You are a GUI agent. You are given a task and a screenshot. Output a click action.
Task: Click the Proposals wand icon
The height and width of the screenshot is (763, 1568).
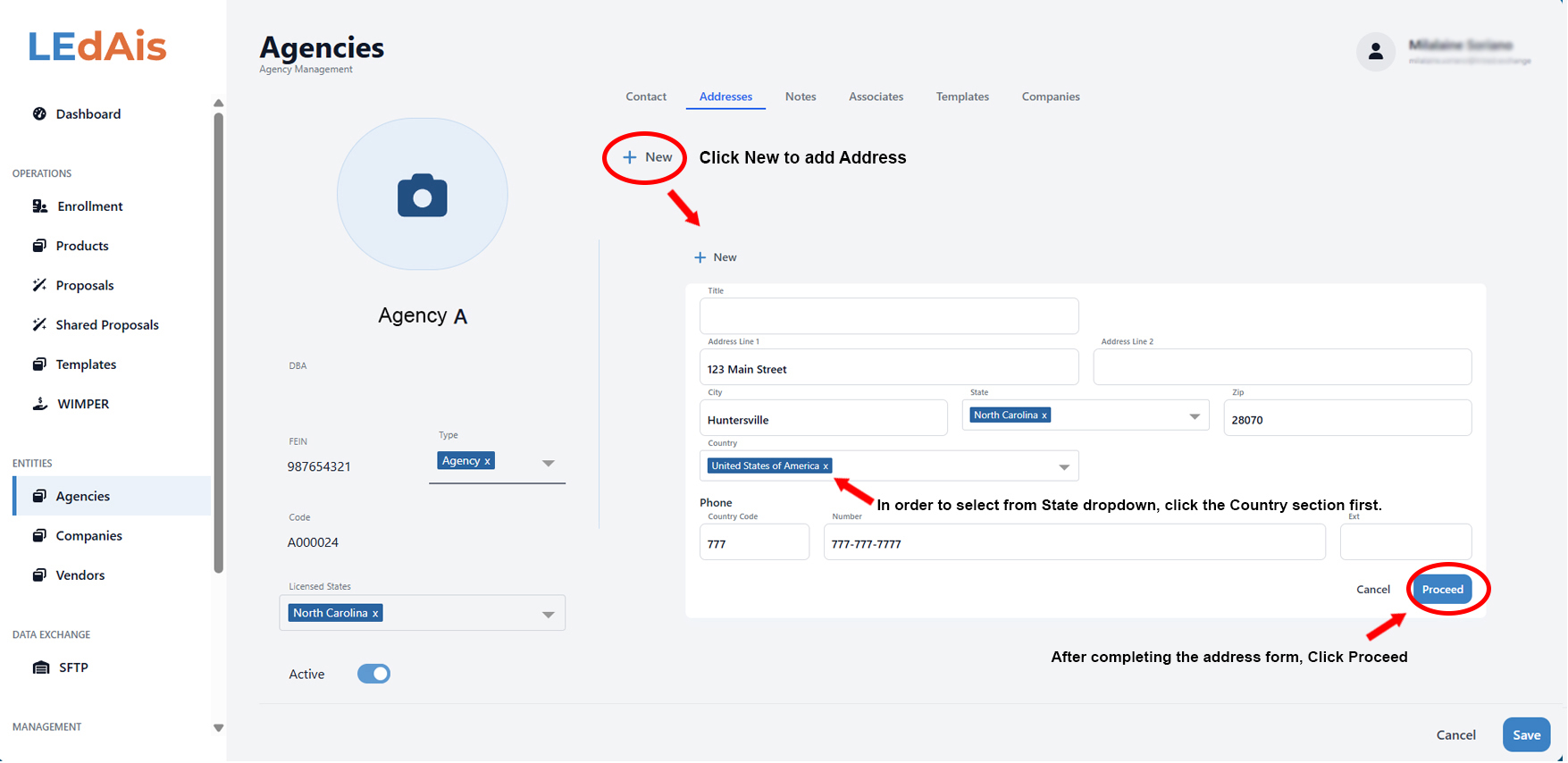[x=39, y=285]
